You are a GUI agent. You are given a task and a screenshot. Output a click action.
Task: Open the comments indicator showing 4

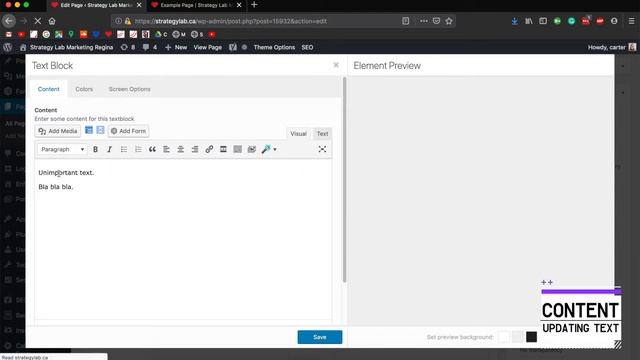(150, 47)
